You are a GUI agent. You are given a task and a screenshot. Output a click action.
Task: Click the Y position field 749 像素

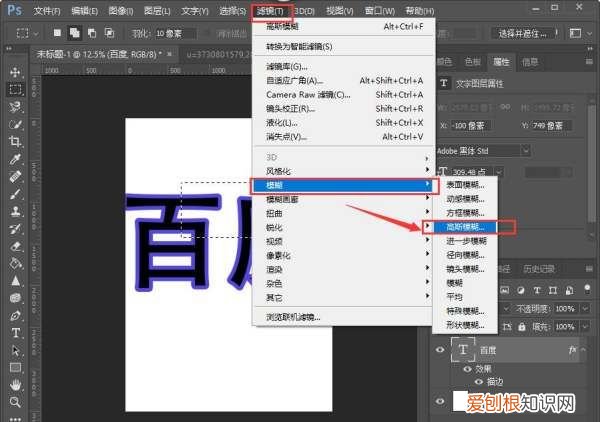click(x=551, y=125)
